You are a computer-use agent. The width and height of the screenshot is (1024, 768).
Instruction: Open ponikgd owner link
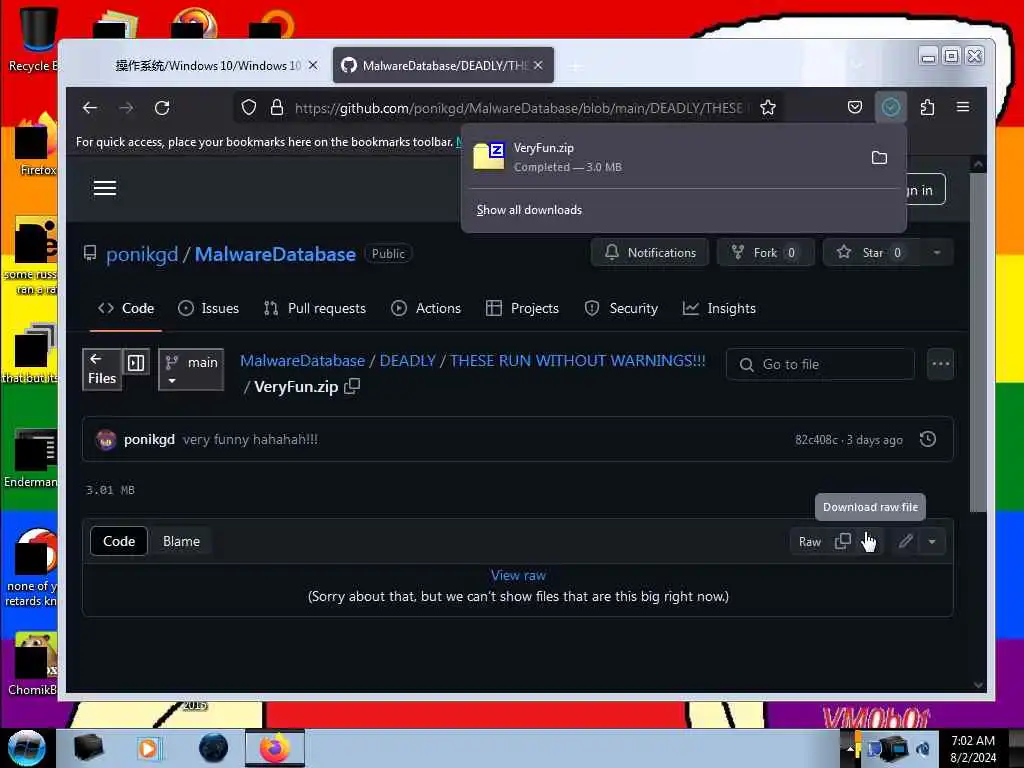click(142, 254)
